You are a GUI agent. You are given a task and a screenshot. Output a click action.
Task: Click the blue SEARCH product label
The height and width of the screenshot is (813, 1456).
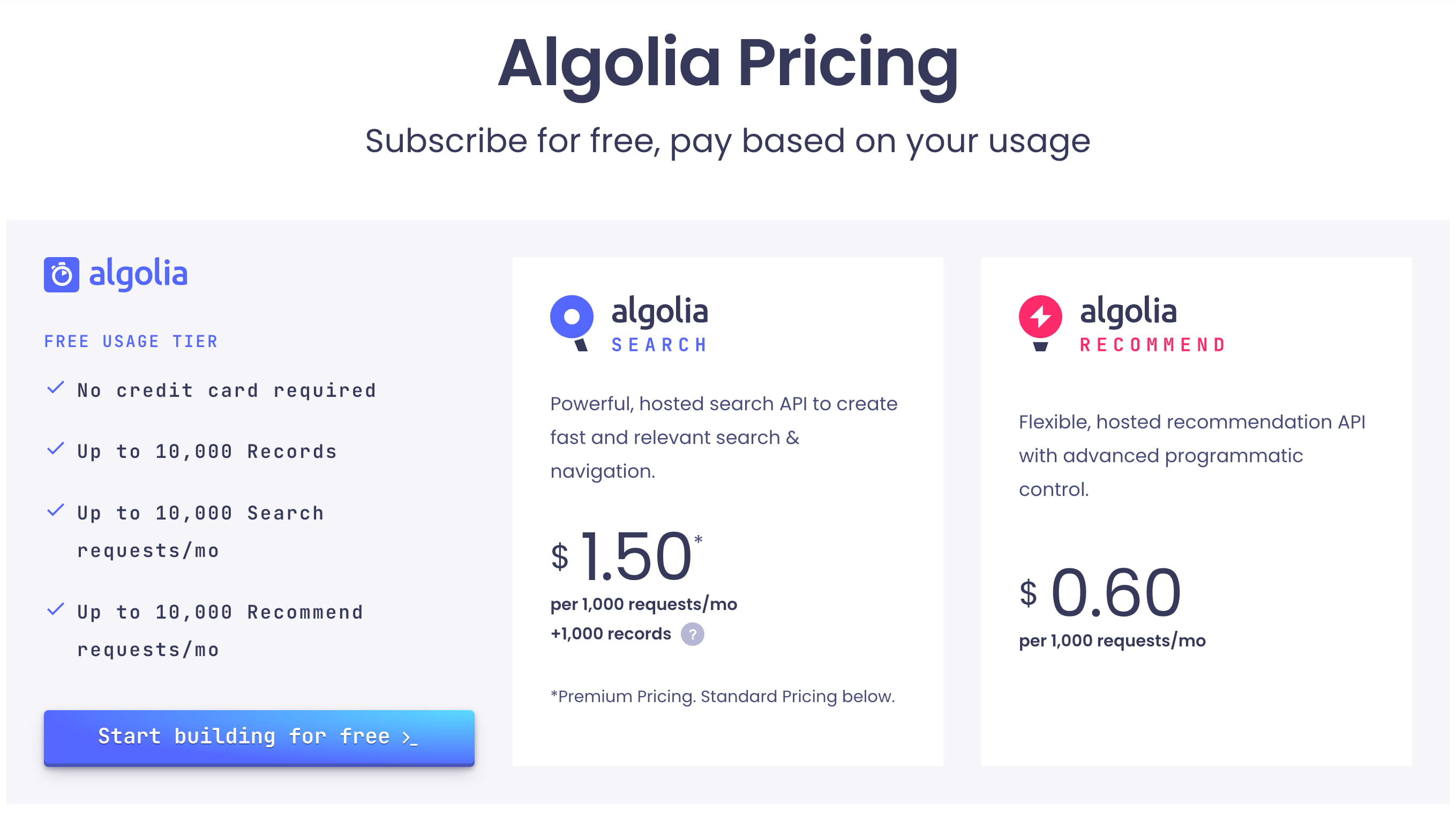pyautogui.click(x=659, y=344)
